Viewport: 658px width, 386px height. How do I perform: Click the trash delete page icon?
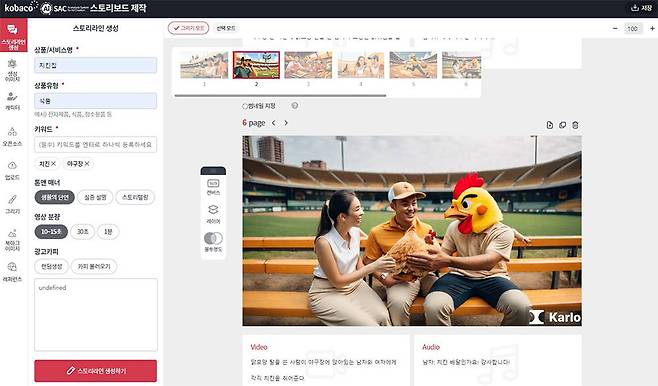575,125
